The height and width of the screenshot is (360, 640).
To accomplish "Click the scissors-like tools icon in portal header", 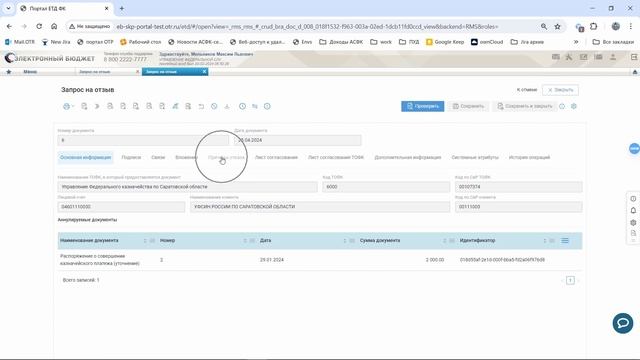I will pos(569,57).
